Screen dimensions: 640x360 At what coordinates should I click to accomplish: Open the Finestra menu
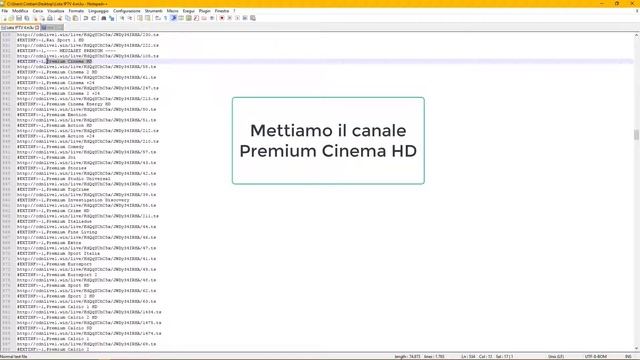[222, 11]
